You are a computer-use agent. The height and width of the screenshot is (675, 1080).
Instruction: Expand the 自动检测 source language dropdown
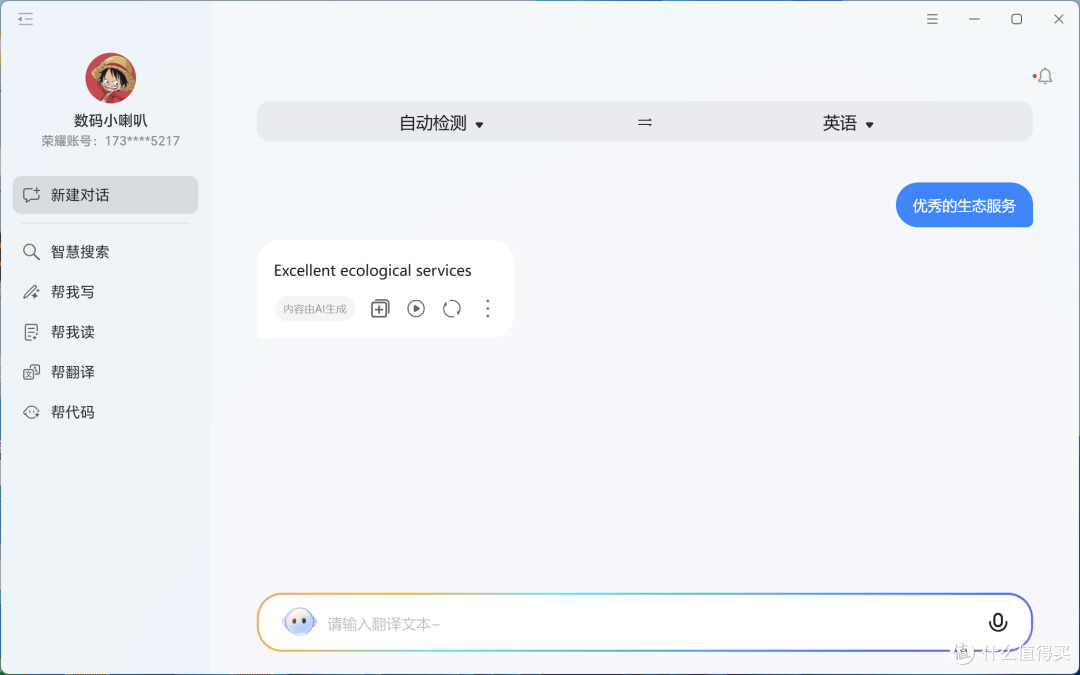[442, 123]
